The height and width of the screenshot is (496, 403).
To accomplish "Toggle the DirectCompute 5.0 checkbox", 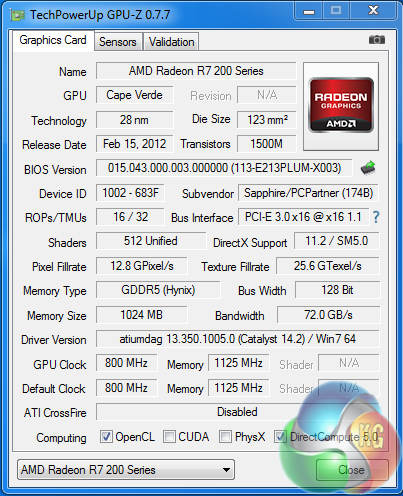I will pyautogui.click(x=280, y=437).
